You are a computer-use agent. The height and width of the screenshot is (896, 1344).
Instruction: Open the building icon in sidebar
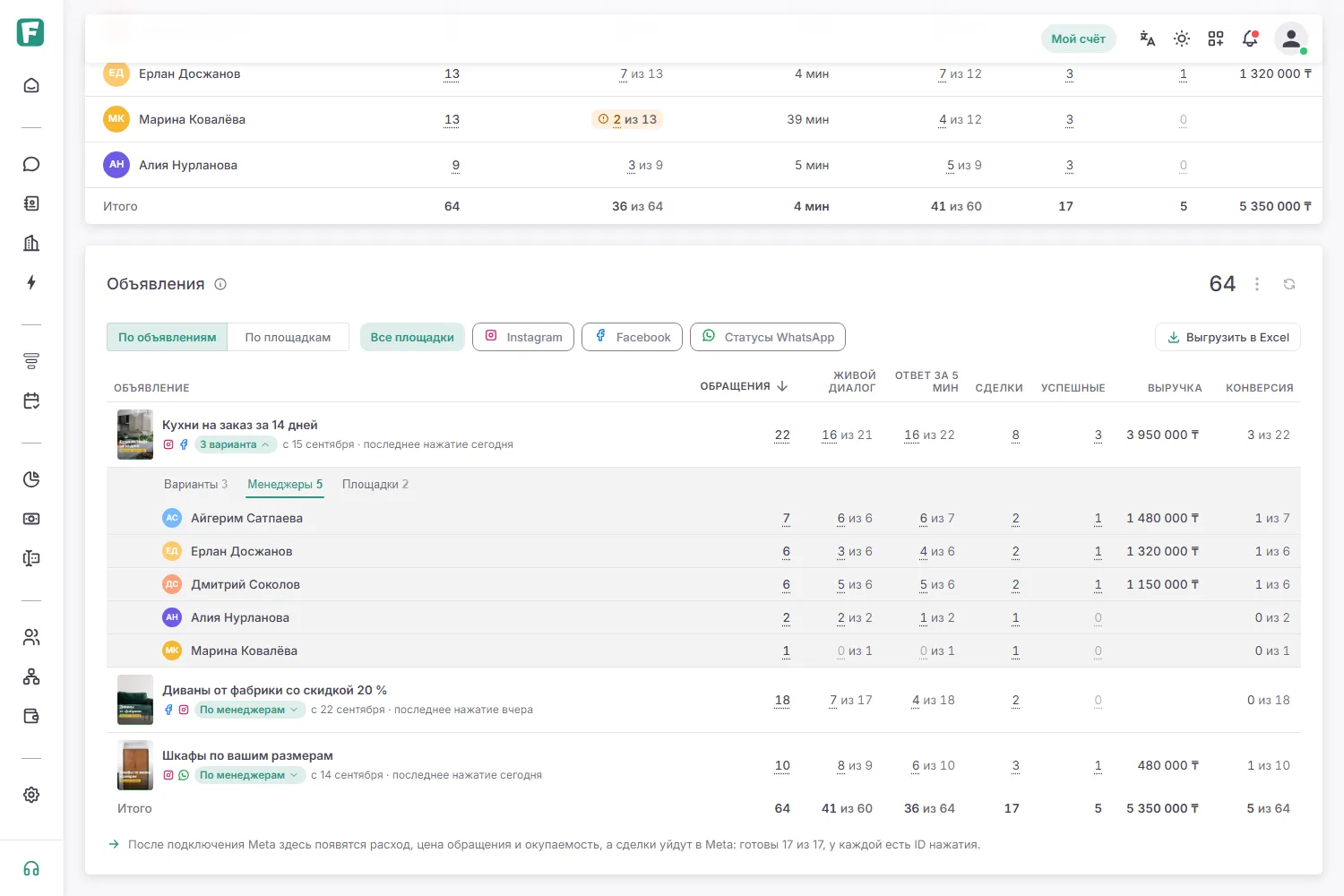point(31,243)
